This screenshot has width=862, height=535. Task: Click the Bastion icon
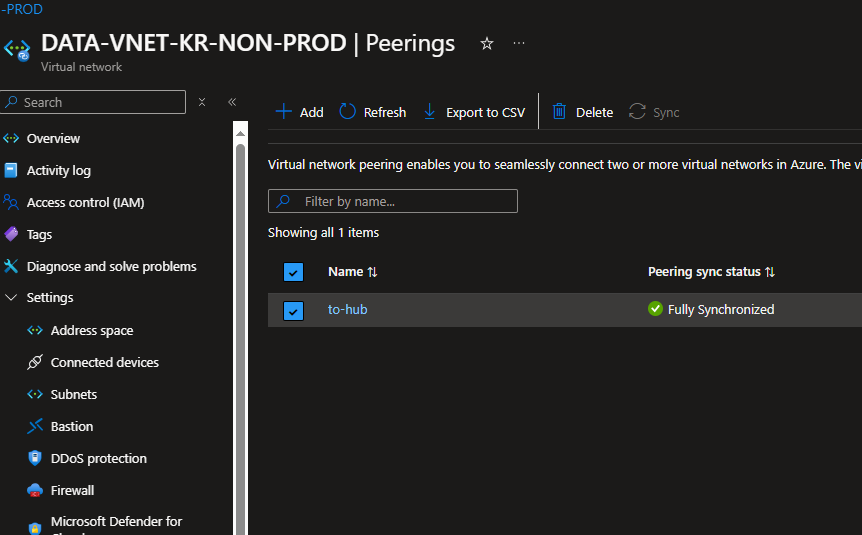[x=35, y=426]
